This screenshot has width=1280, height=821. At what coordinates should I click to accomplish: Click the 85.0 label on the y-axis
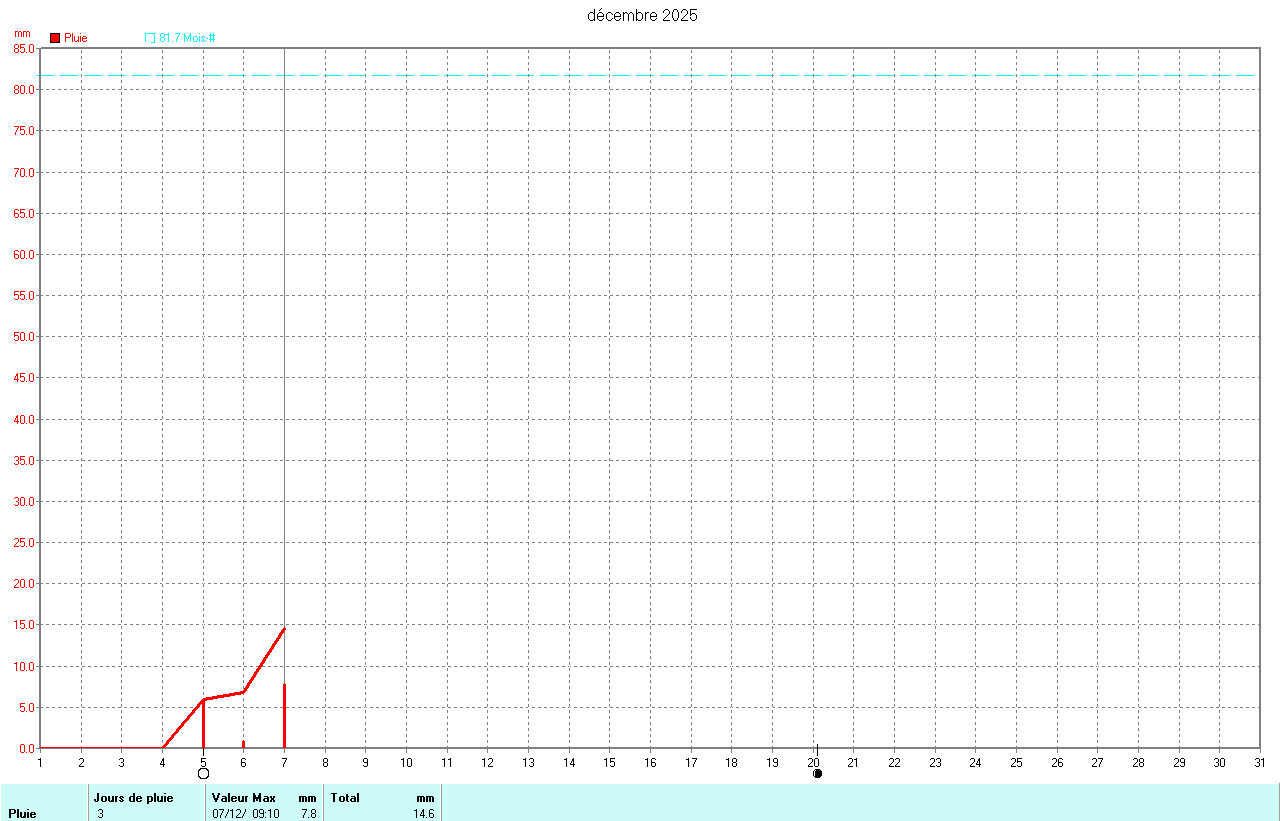23,48
